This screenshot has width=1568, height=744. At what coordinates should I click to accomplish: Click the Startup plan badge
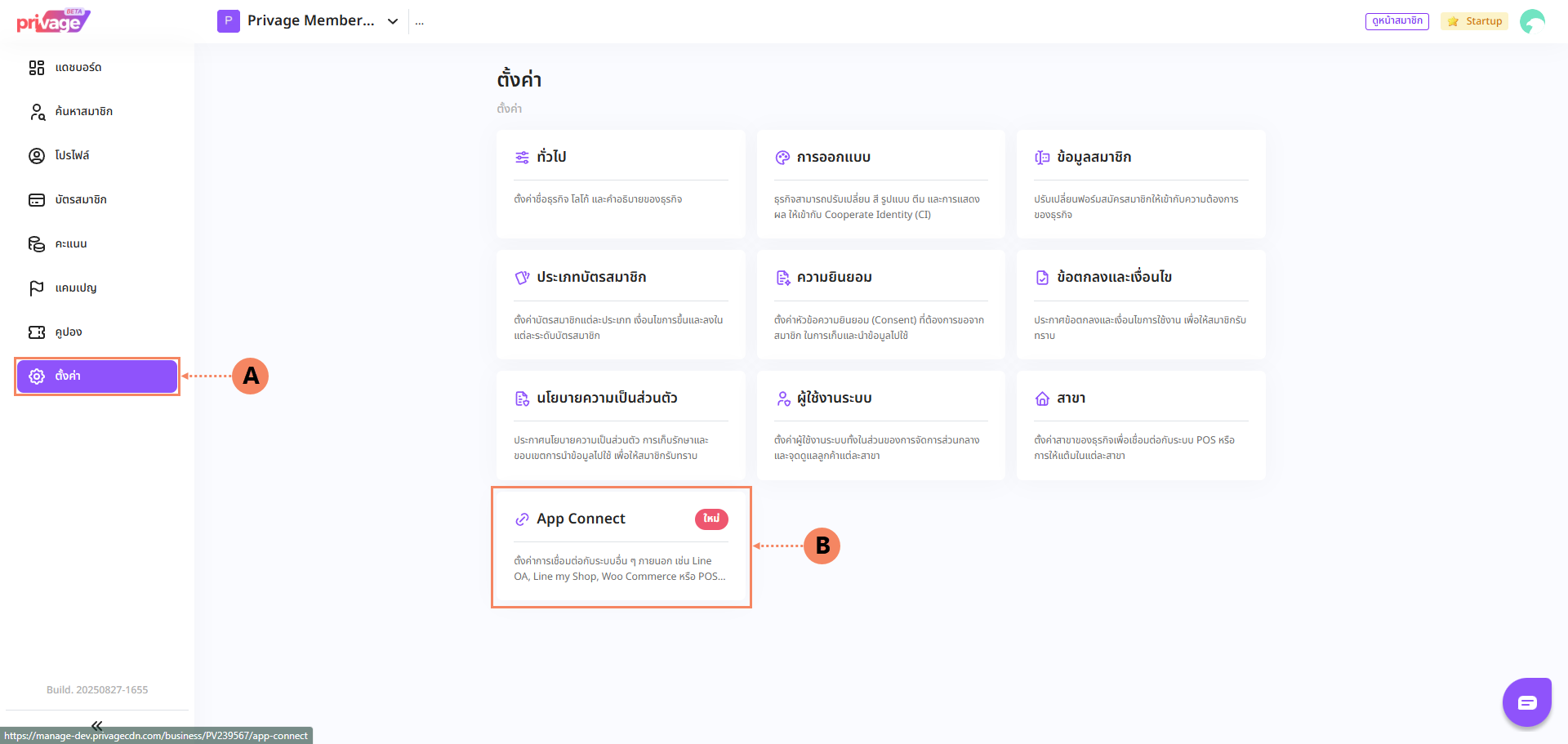(x=1474, y=21)
